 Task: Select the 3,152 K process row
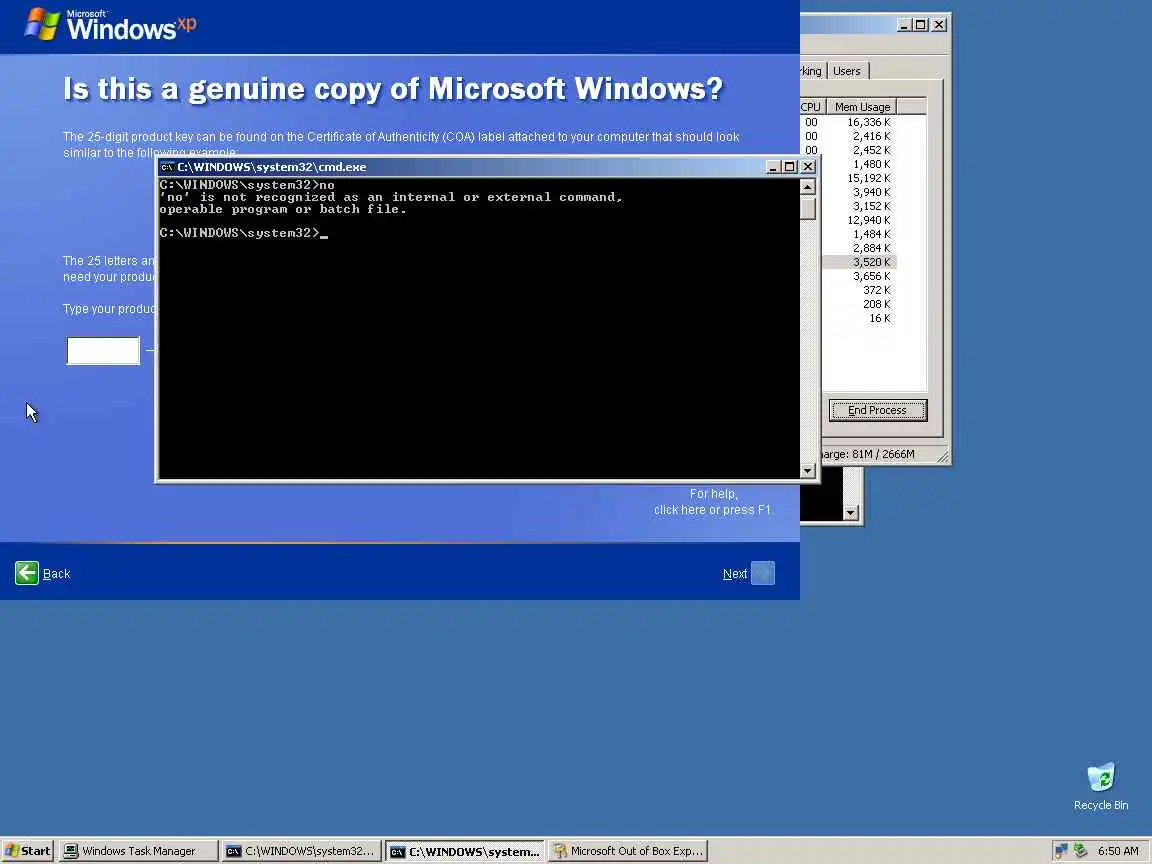[859, 206]
